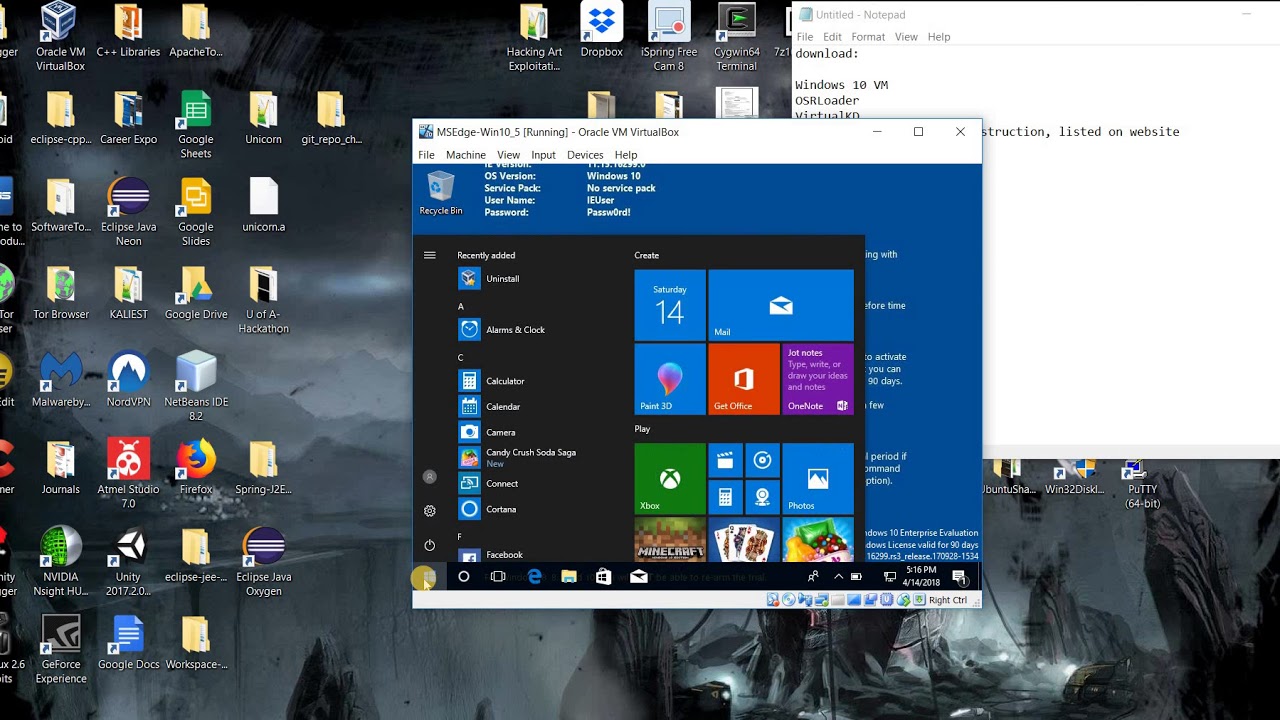Open Google Sheets desktop shortcut
The image size is (1280, 720).
pyautogui.click(x=196, y=125)
